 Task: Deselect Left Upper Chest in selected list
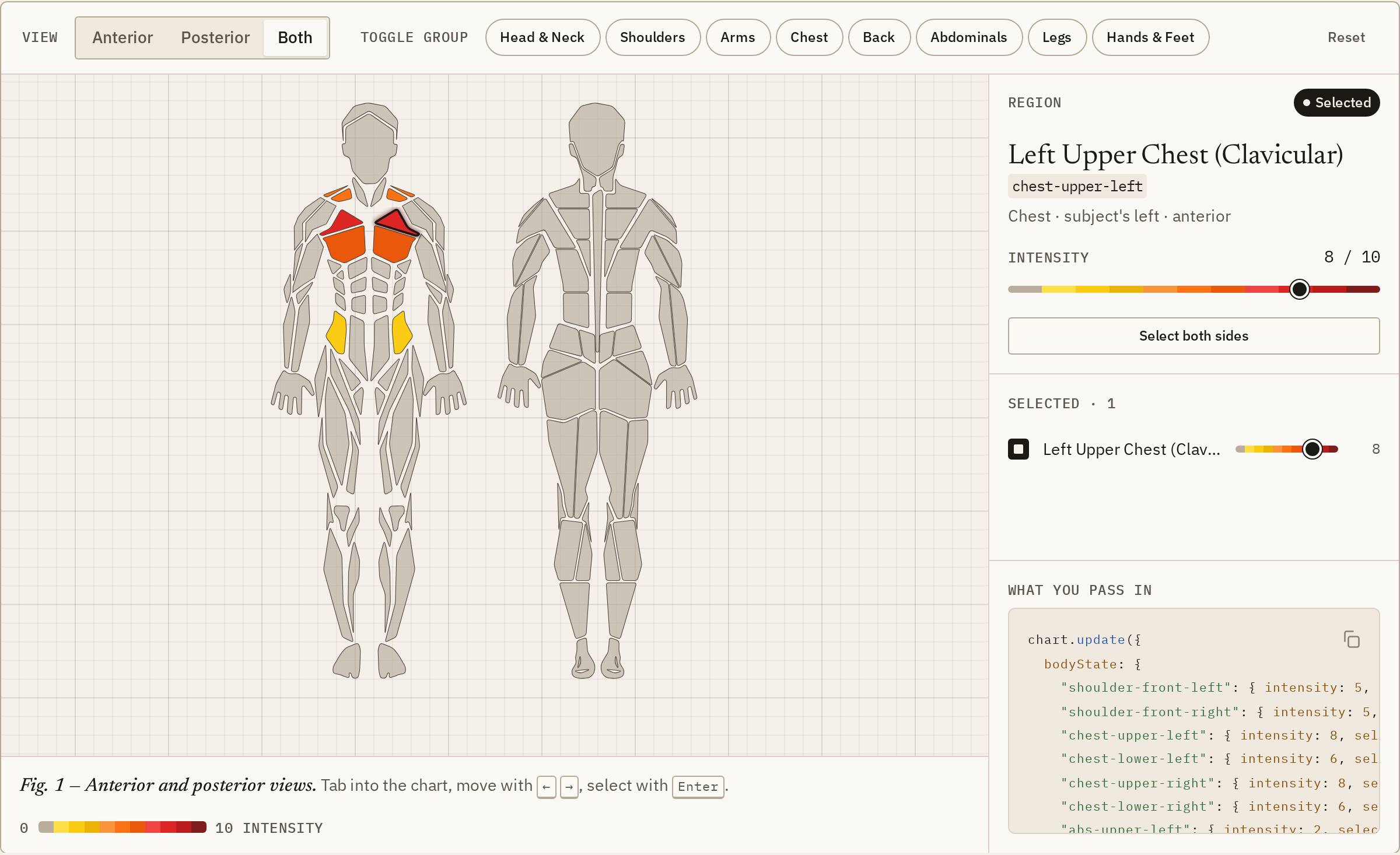click(1019, 449)
